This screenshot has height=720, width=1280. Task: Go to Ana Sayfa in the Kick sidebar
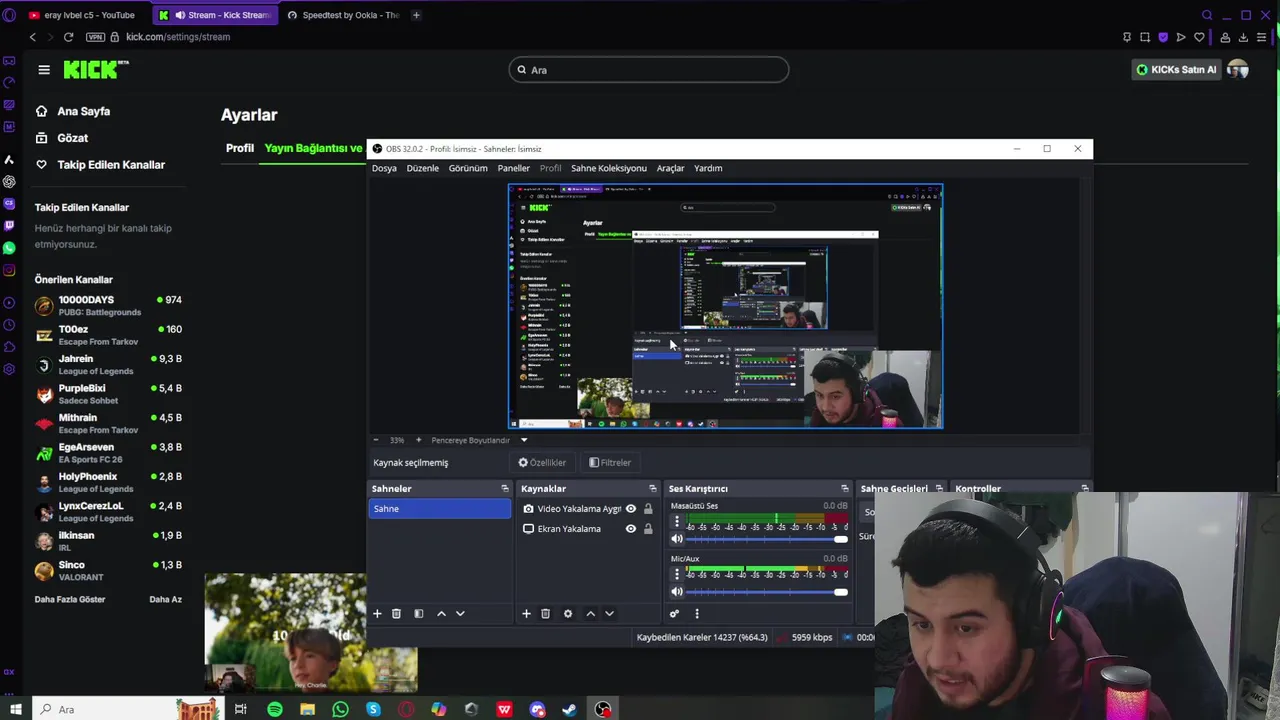(83, 111)
